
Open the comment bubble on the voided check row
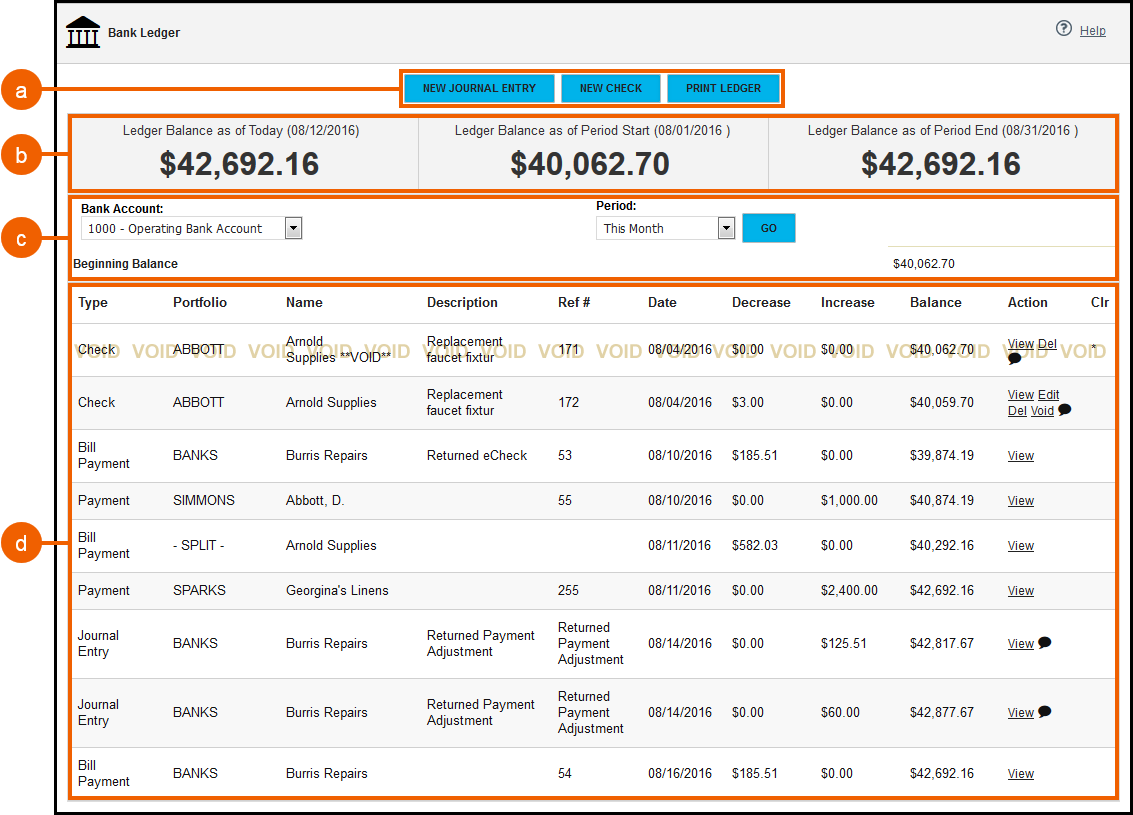(1015, 357)
